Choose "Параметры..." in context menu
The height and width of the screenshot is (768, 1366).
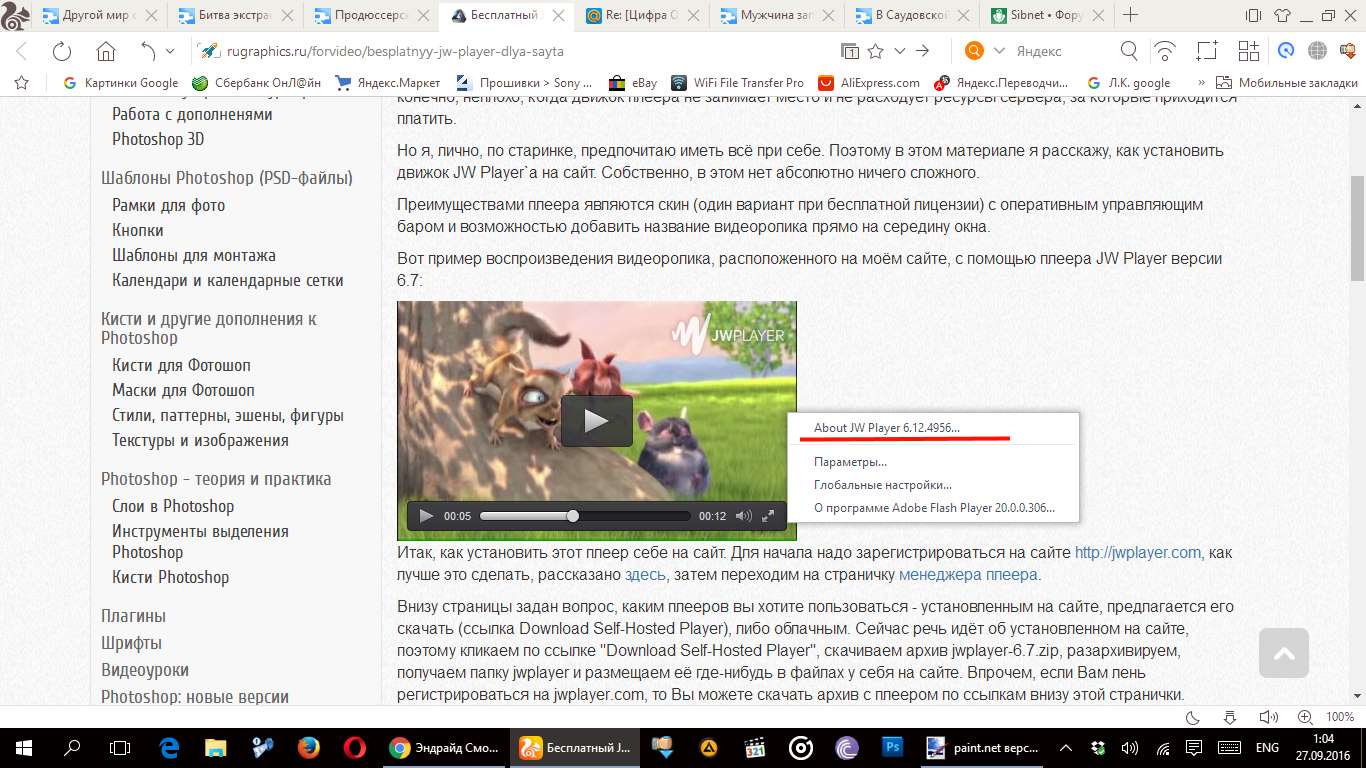click(x=850, y=462)
